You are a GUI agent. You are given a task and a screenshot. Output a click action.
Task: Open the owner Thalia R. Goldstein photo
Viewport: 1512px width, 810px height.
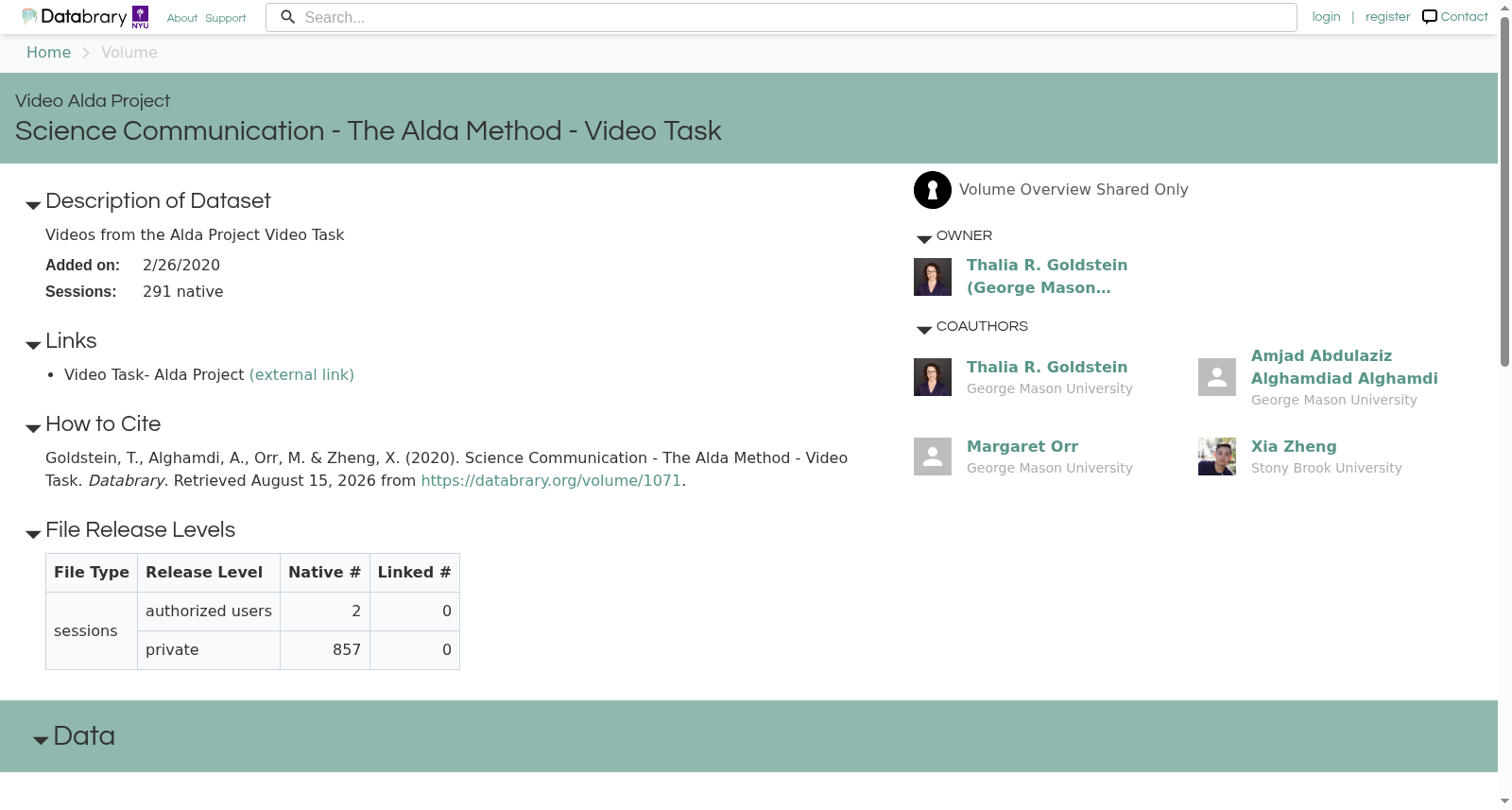click(x=933, y=277)
